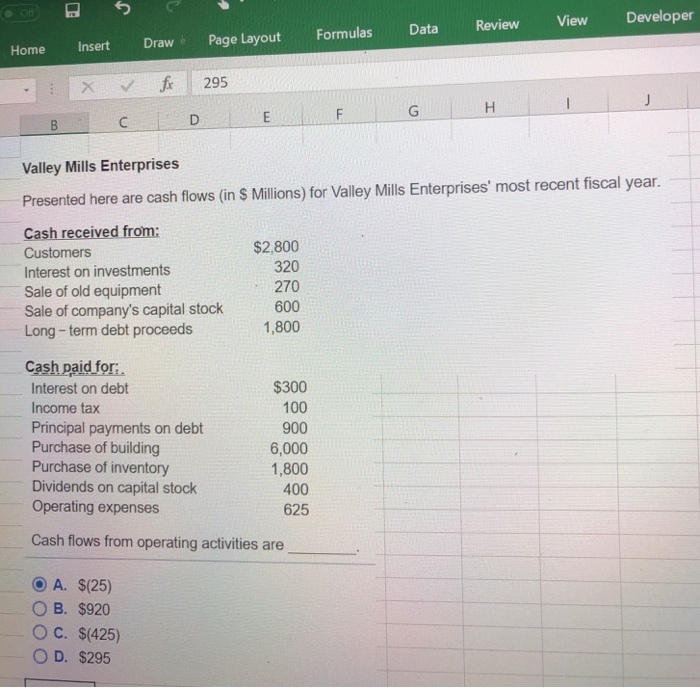The image size is (700, 688).
Task: Open the Home ribbon tab
Action: [28, 50]
